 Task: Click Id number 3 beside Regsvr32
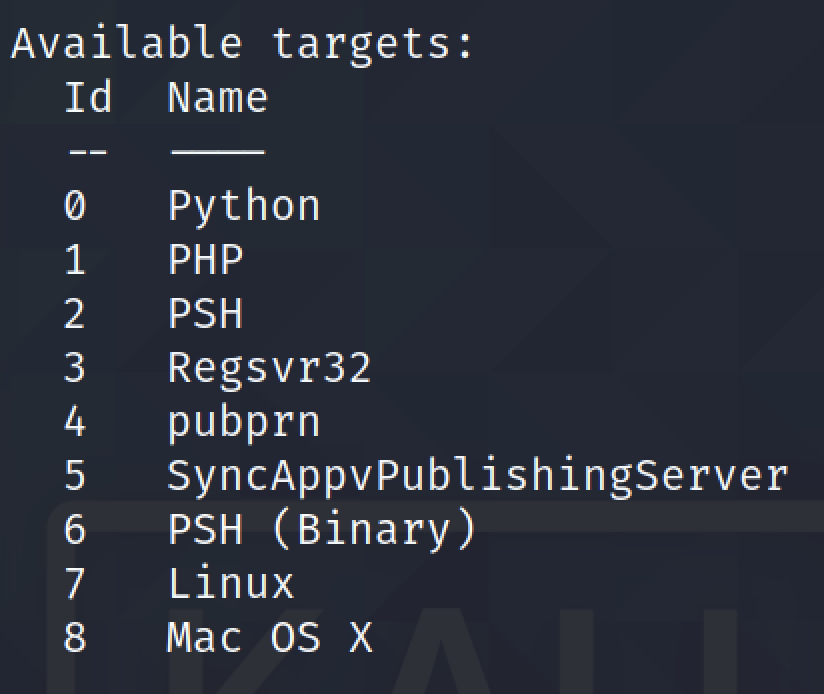point(75,368)
